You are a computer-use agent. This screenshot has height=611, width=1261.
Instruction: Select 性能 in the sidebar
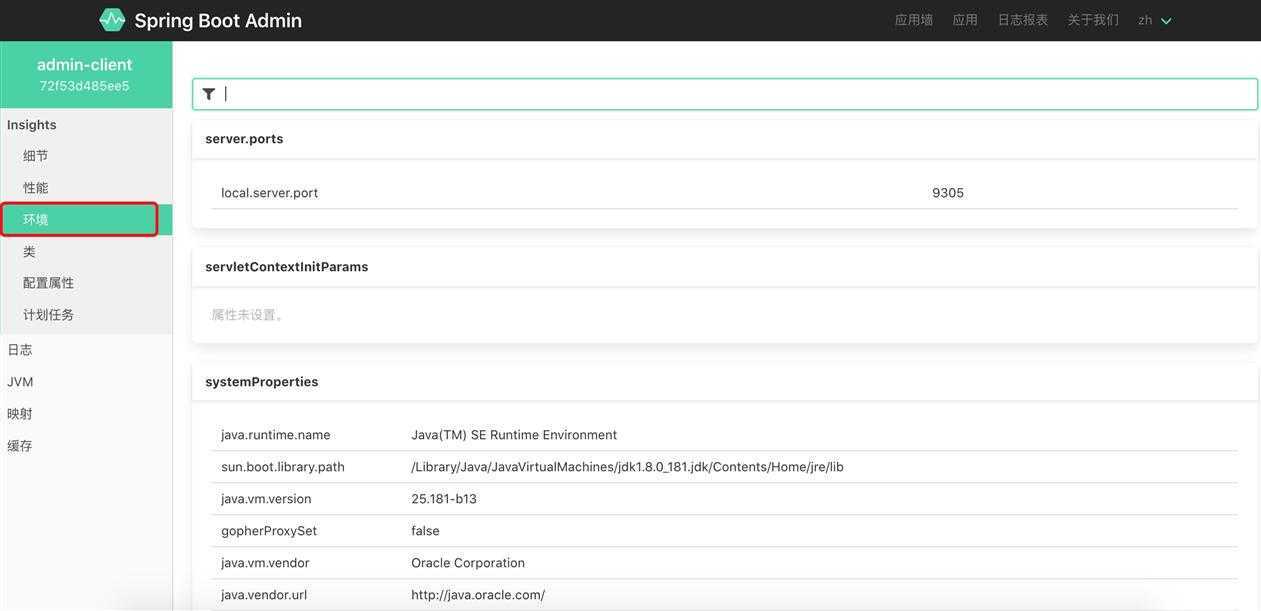pyautogui.click(x=36, y=188)
